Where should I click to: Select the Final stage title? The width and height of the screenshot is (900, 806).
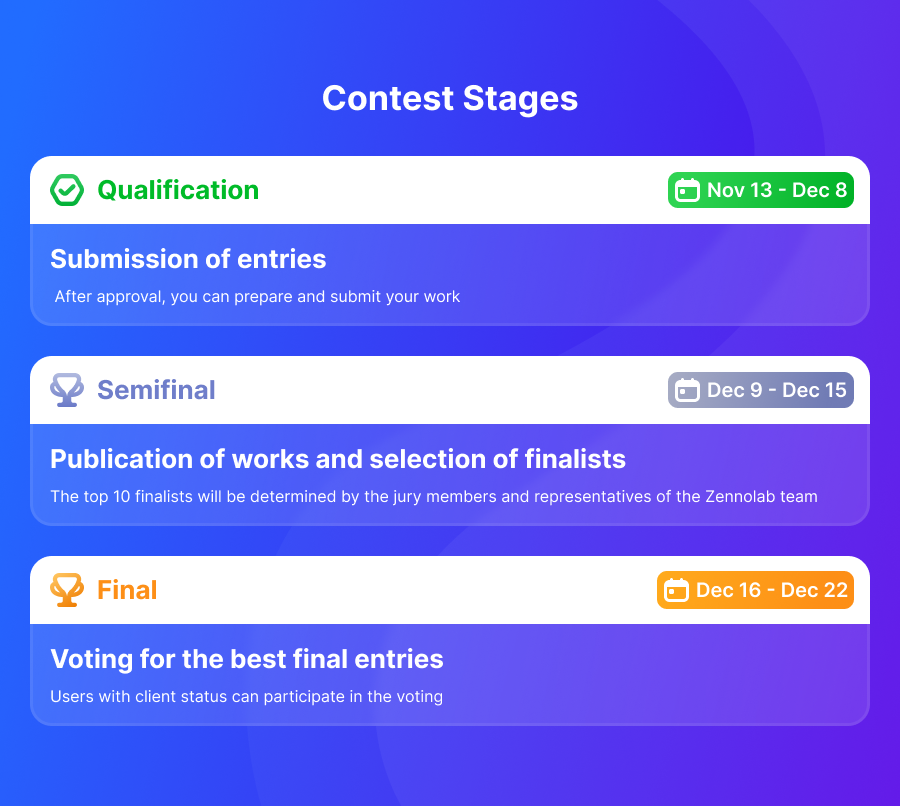(x=127, y=590)
